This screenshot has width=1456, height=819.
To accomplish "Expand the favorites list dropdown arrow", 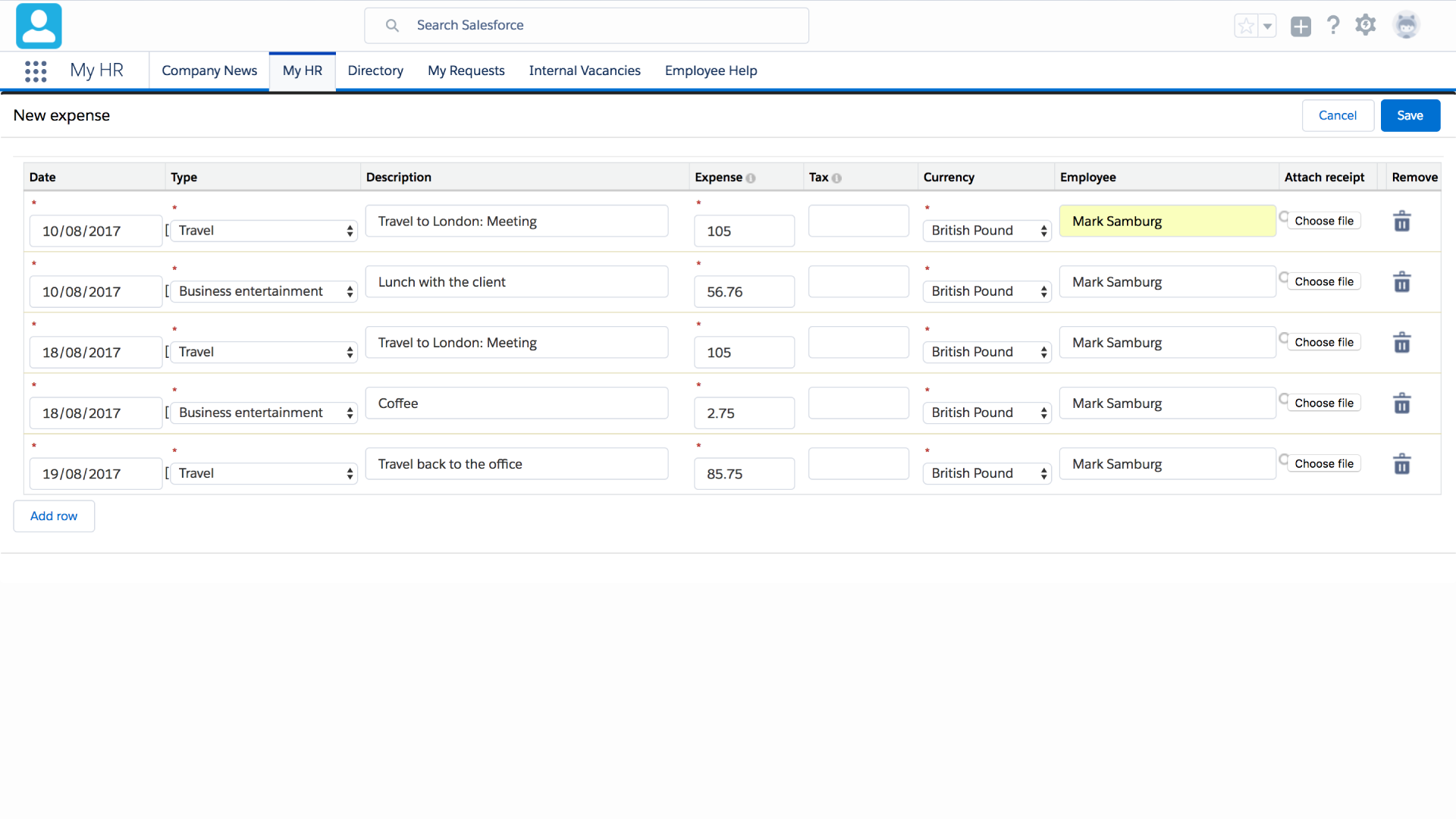I will (1267, 26).
